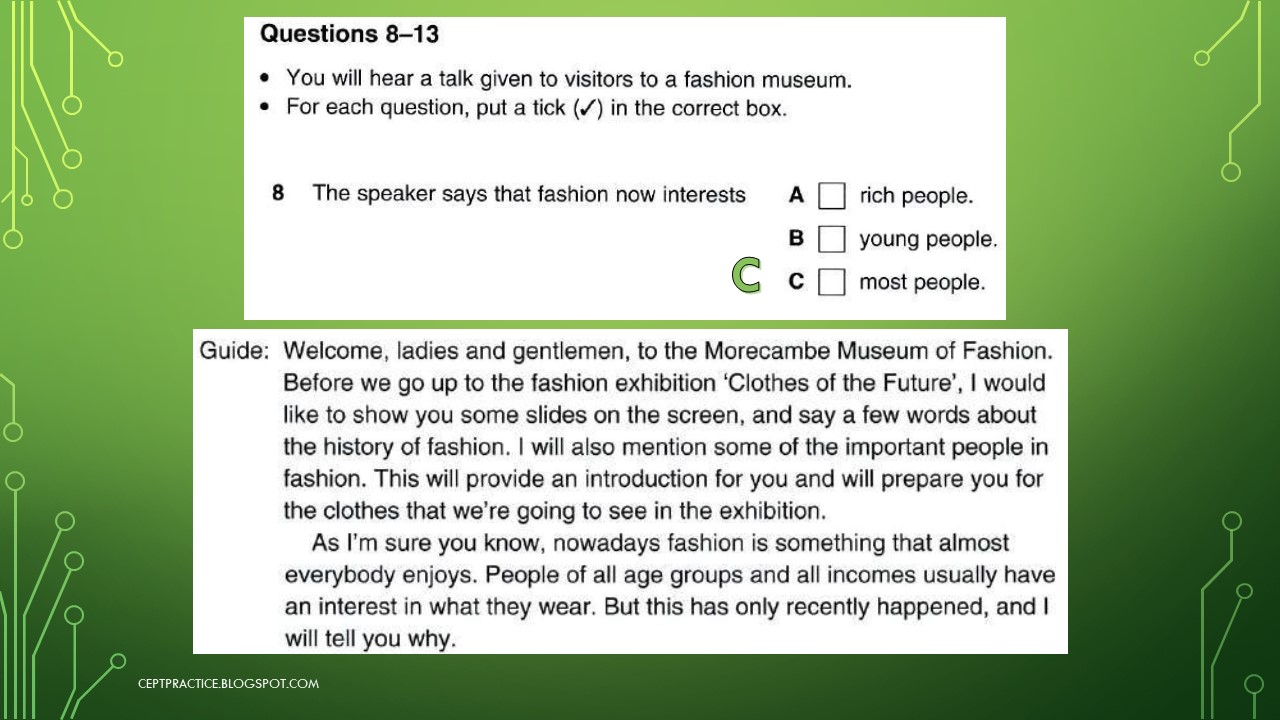1280x720 pixels.
Task: Open the ceptpractice.blogspot.com link
Action: tap(228, 684)
